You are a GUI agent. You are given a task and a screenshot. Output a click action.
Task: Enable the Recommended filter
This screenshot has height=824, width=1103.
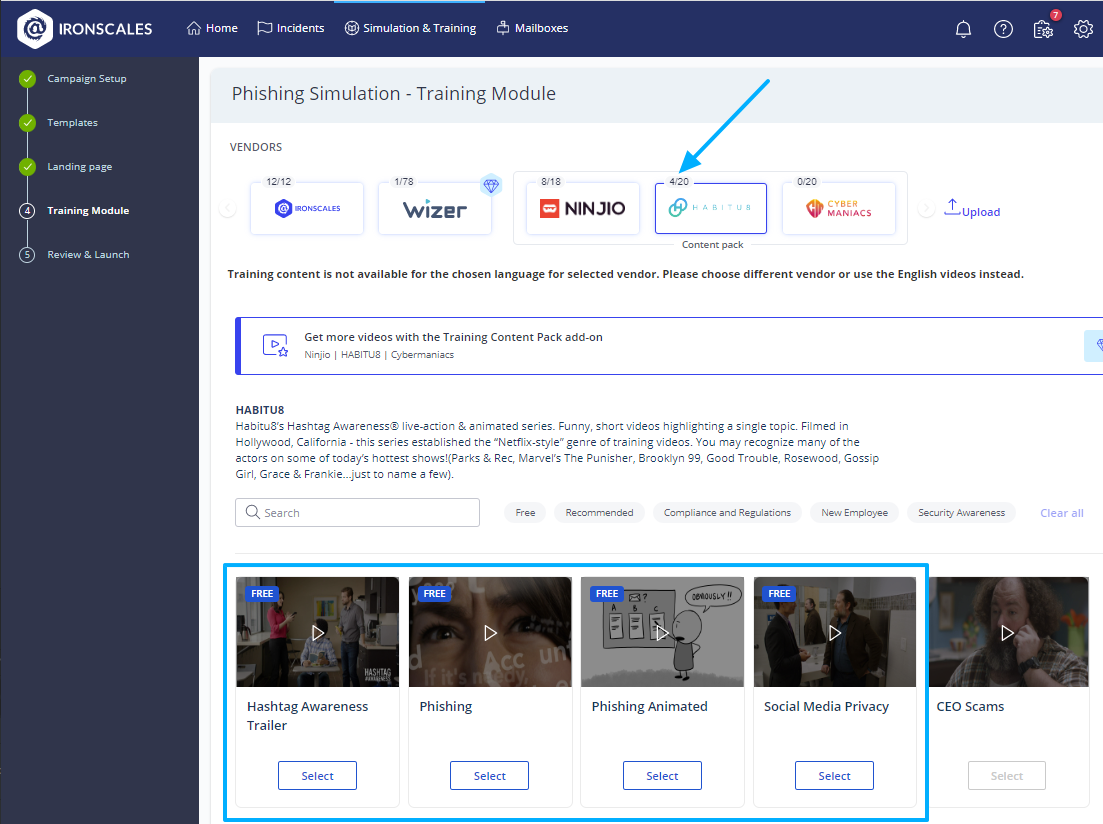(x=598, y=512)
